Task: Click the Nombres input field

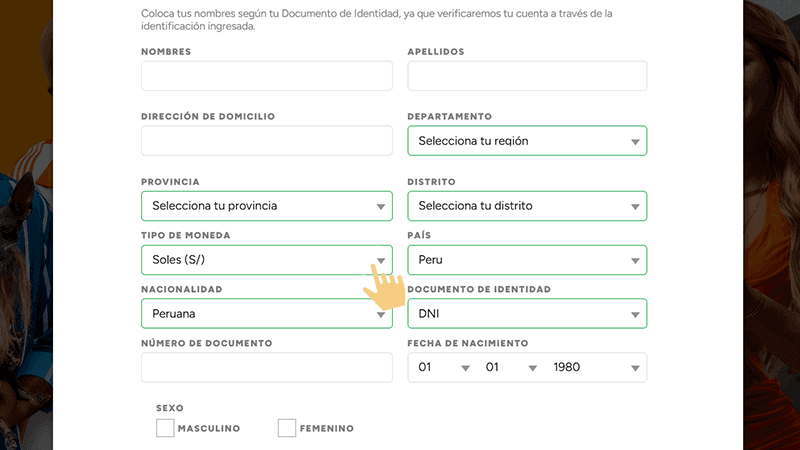Action: pos(267,76)
